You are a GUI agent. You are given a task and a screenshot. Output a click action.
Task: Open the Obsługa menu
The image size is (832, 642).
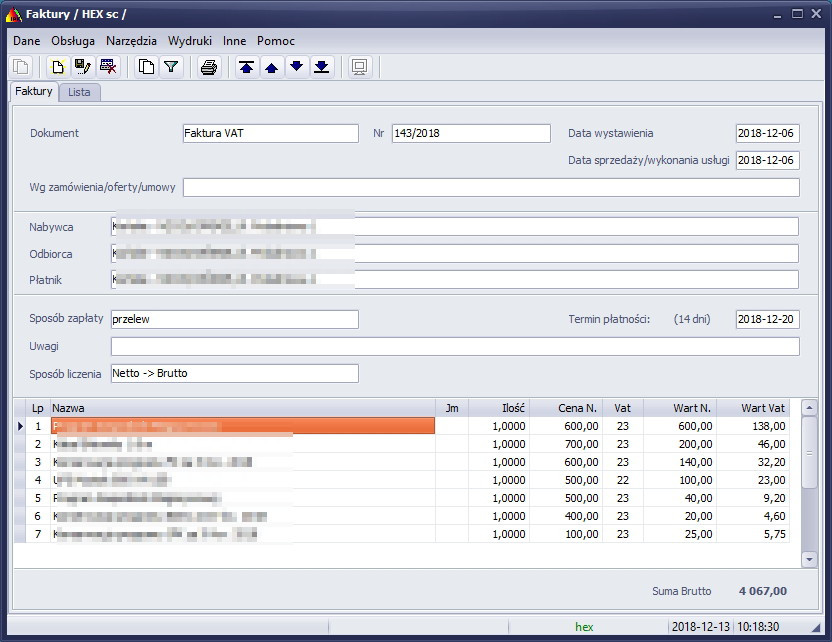(x=73, y=41)
